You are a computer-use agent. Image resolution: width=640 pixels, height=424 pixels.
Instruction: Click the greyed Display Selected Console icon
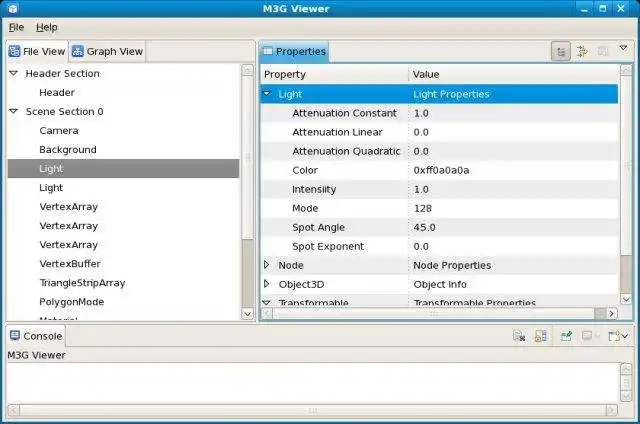pos(587,336)
